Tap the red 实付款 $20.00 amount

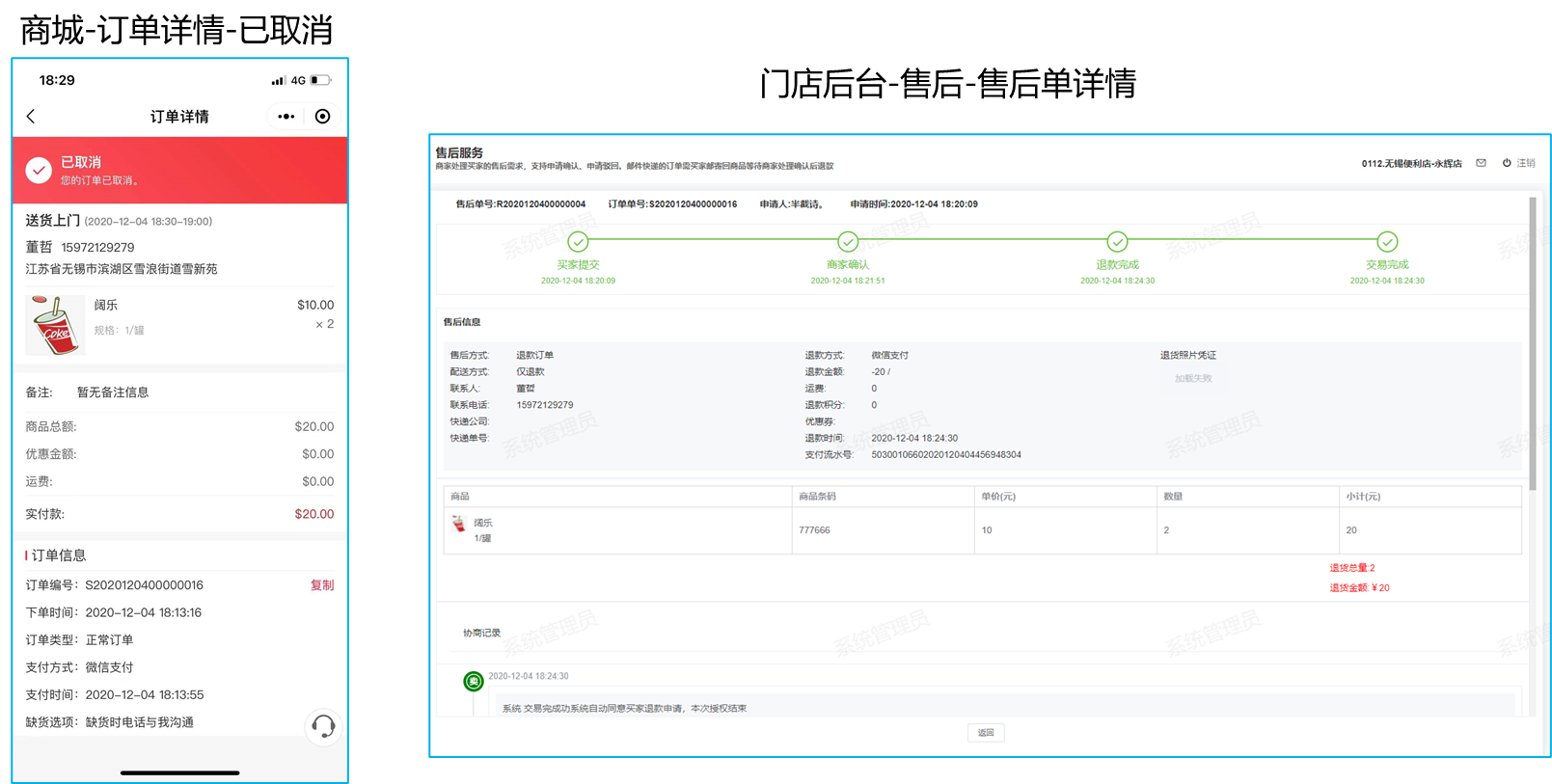click(314, 514)
